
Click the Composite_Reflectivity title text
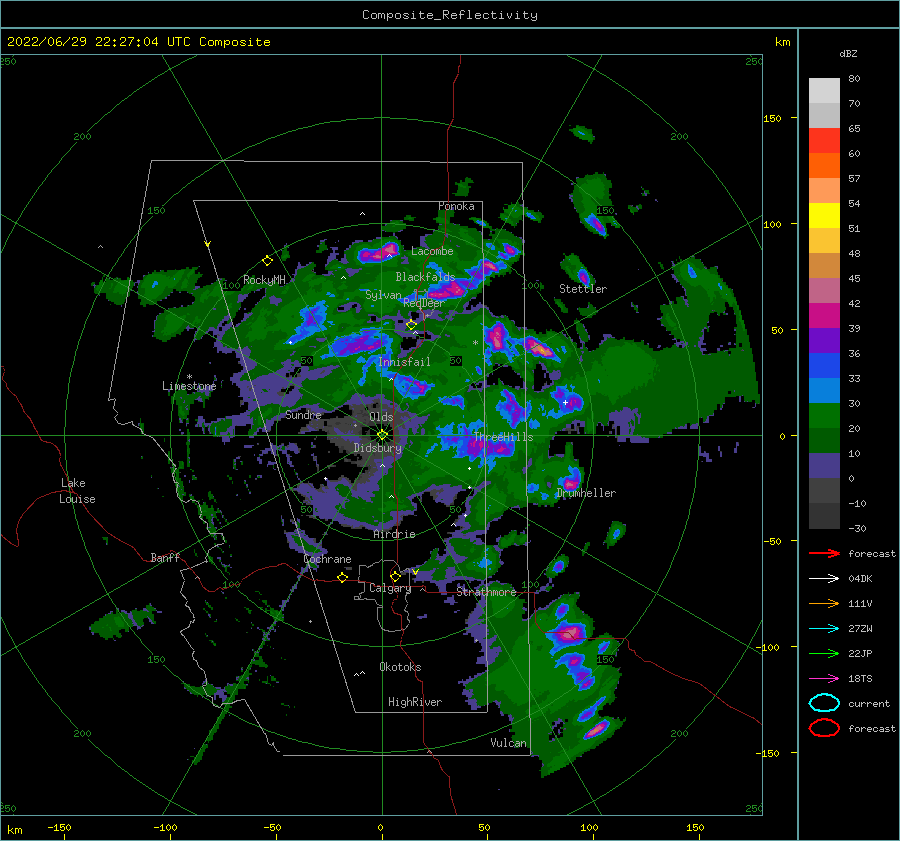[x=450, y=15]
